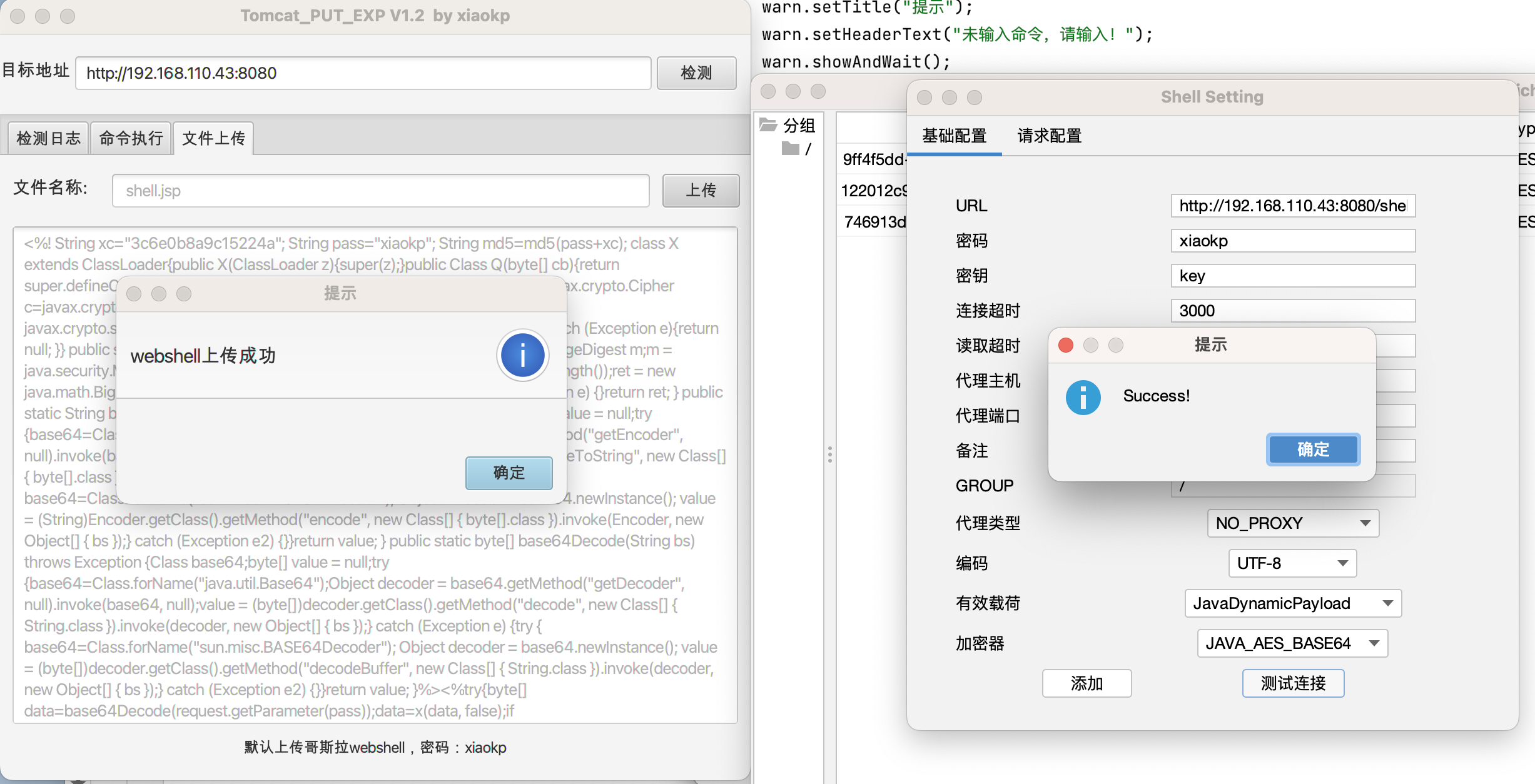Viewport: 1535px width, 784px height.
Task: Click the 密码 field containing xiaokp
Action: point(1293,241)
